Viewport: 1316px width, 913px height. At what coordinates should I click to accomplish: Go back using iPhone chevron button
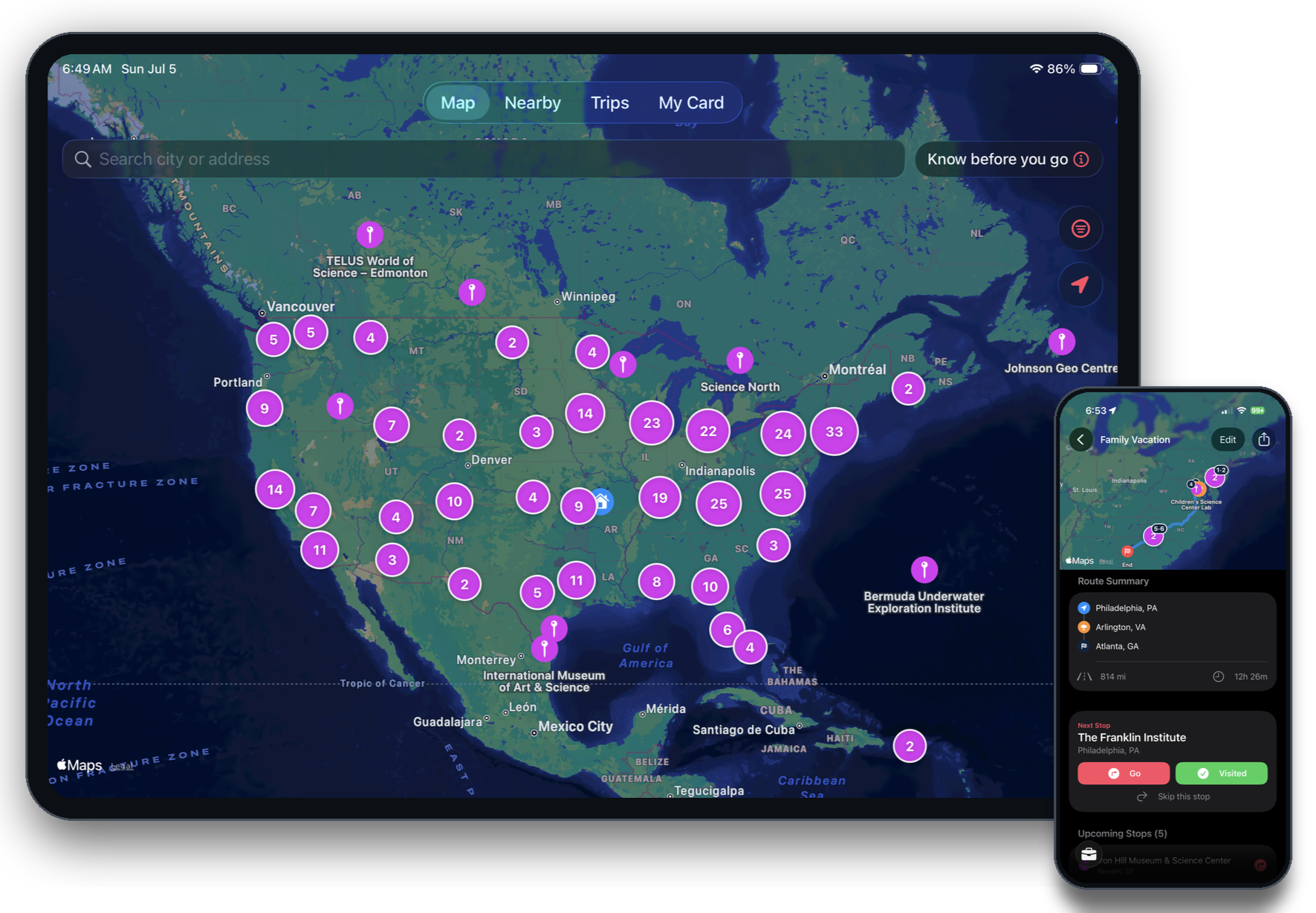(1081, 440)
